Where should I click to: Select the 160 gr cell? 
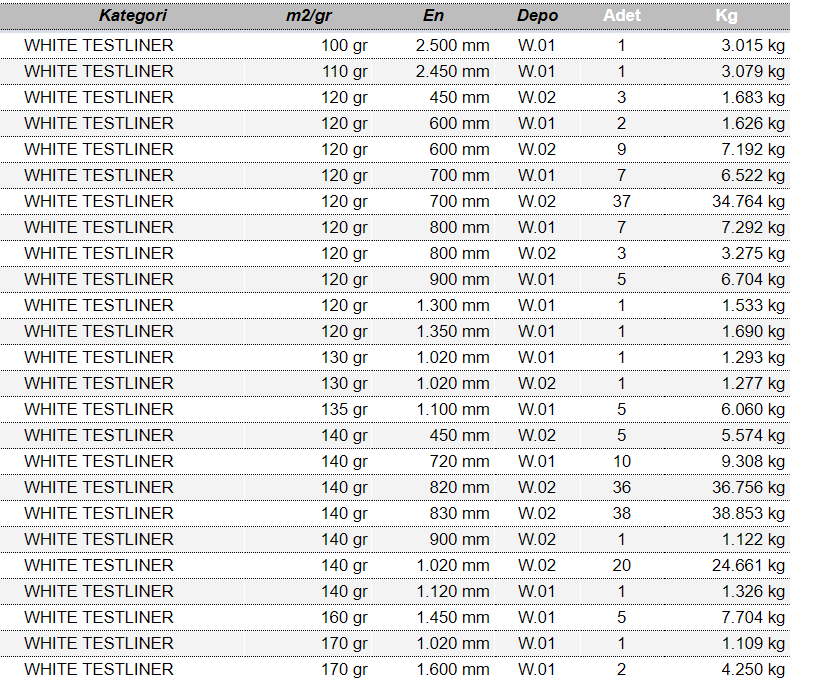click(344, 617)
